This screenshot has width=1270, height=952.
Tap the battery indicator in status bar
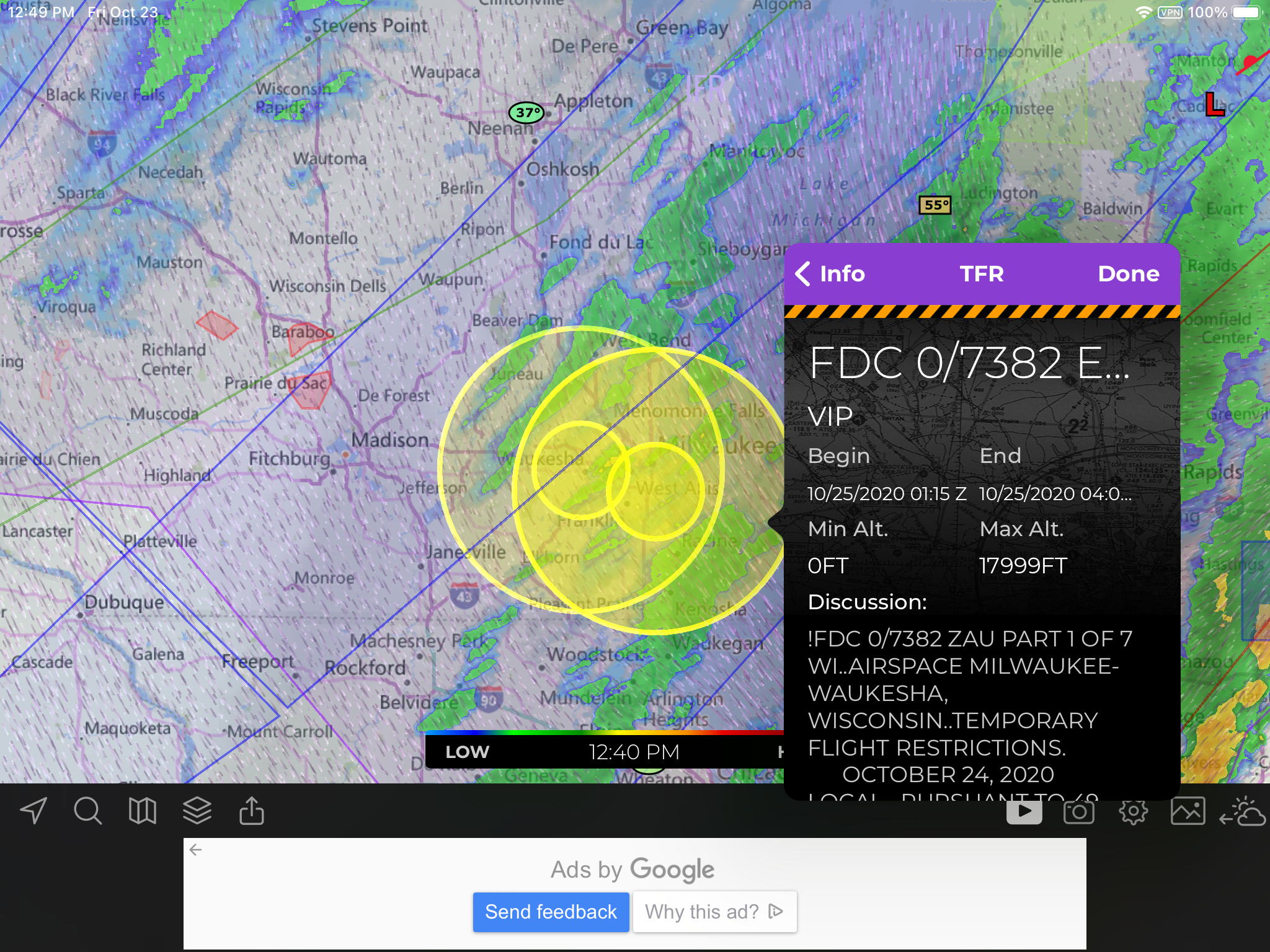click(x=1246, y=12)
